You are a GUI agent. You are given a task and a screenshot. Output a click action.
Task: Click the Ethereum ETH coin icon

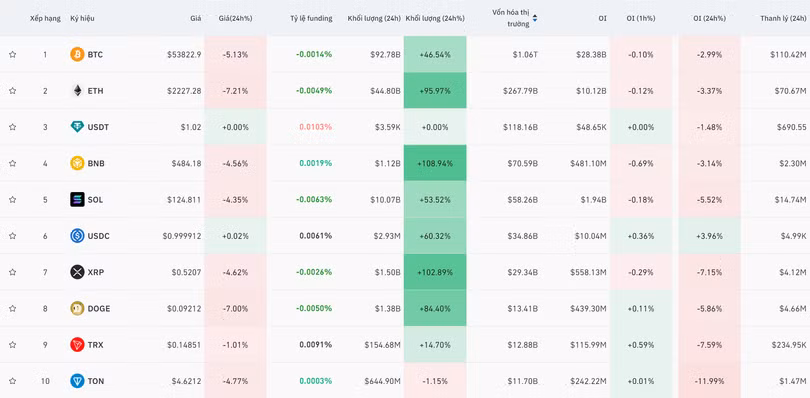[77, 90]
